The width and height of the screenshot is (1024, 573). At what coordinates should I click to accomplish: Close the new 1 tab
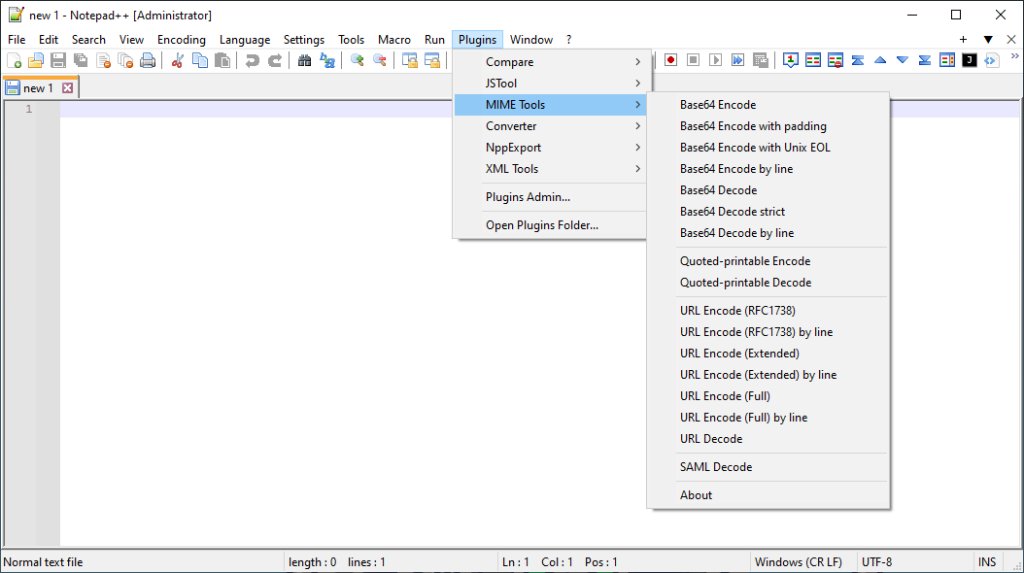67,88
